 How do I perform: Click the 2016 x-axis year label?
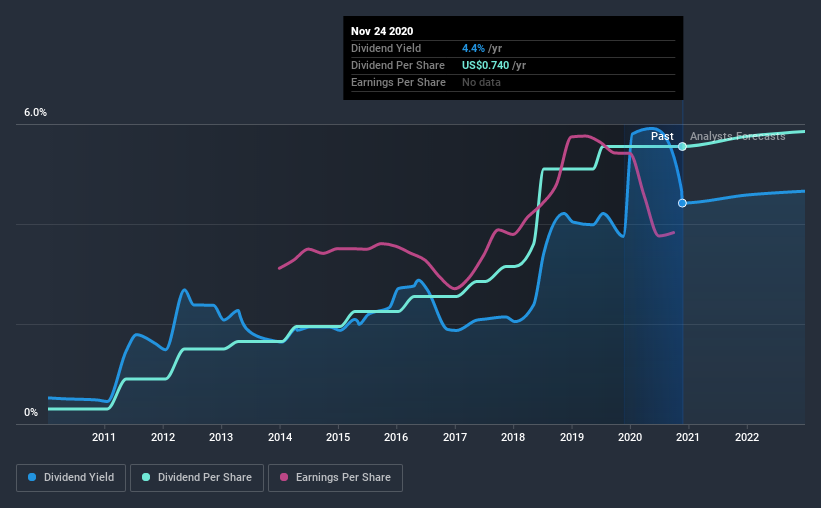pos(396,437)
